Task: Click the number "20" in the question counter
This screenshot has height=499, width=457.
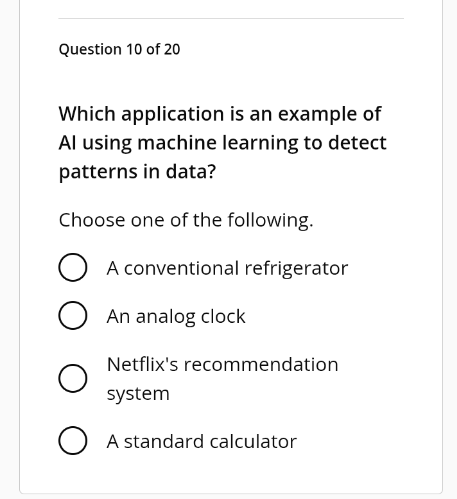Action: pyautogui.click(x=172, y=49)
